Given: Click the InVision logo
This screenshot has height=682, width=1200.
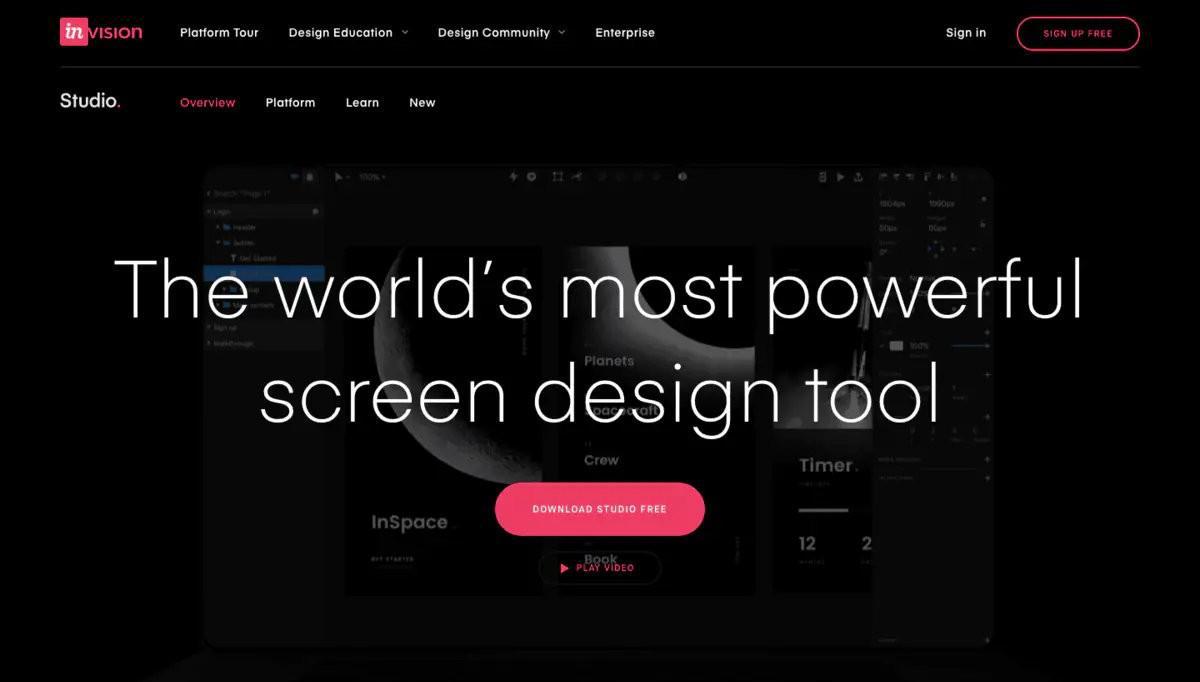Looking at the screenshot, I should click(x=101, y=32).
